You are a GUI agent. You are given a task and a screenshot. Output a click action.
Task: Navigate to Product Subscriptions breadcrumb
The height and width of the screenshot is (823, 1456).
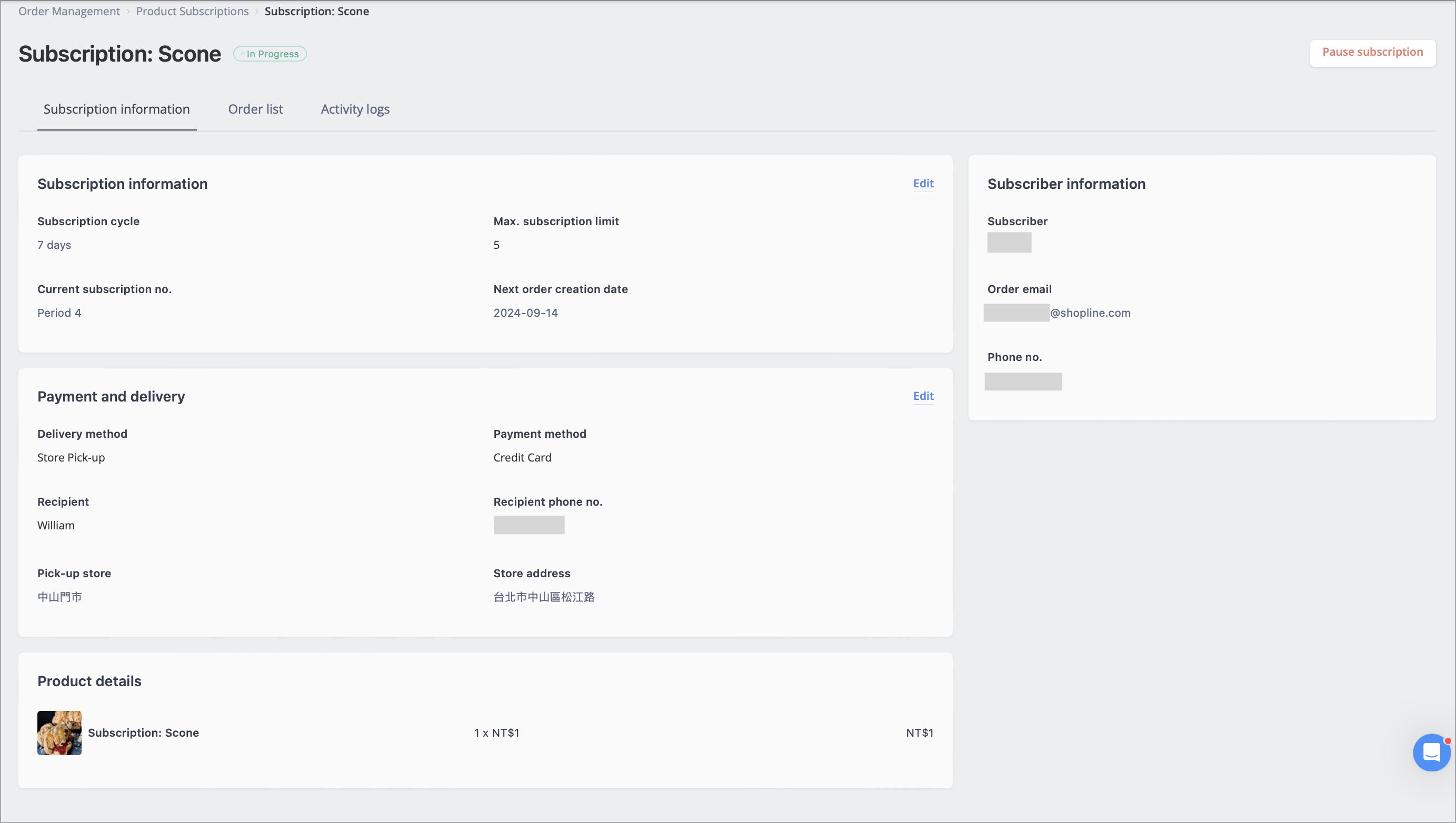click(x=192, y=11)
